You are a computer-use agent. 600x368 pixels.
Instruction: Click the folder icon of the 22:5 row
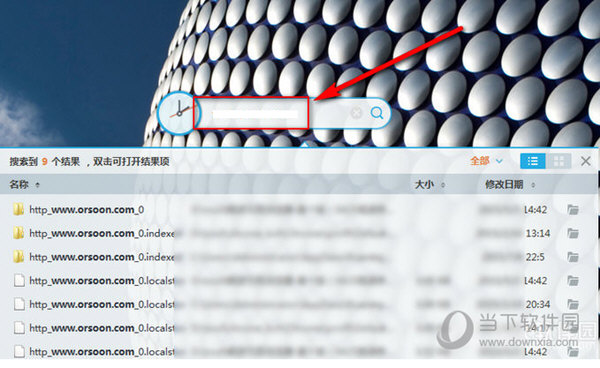[18, 257]
